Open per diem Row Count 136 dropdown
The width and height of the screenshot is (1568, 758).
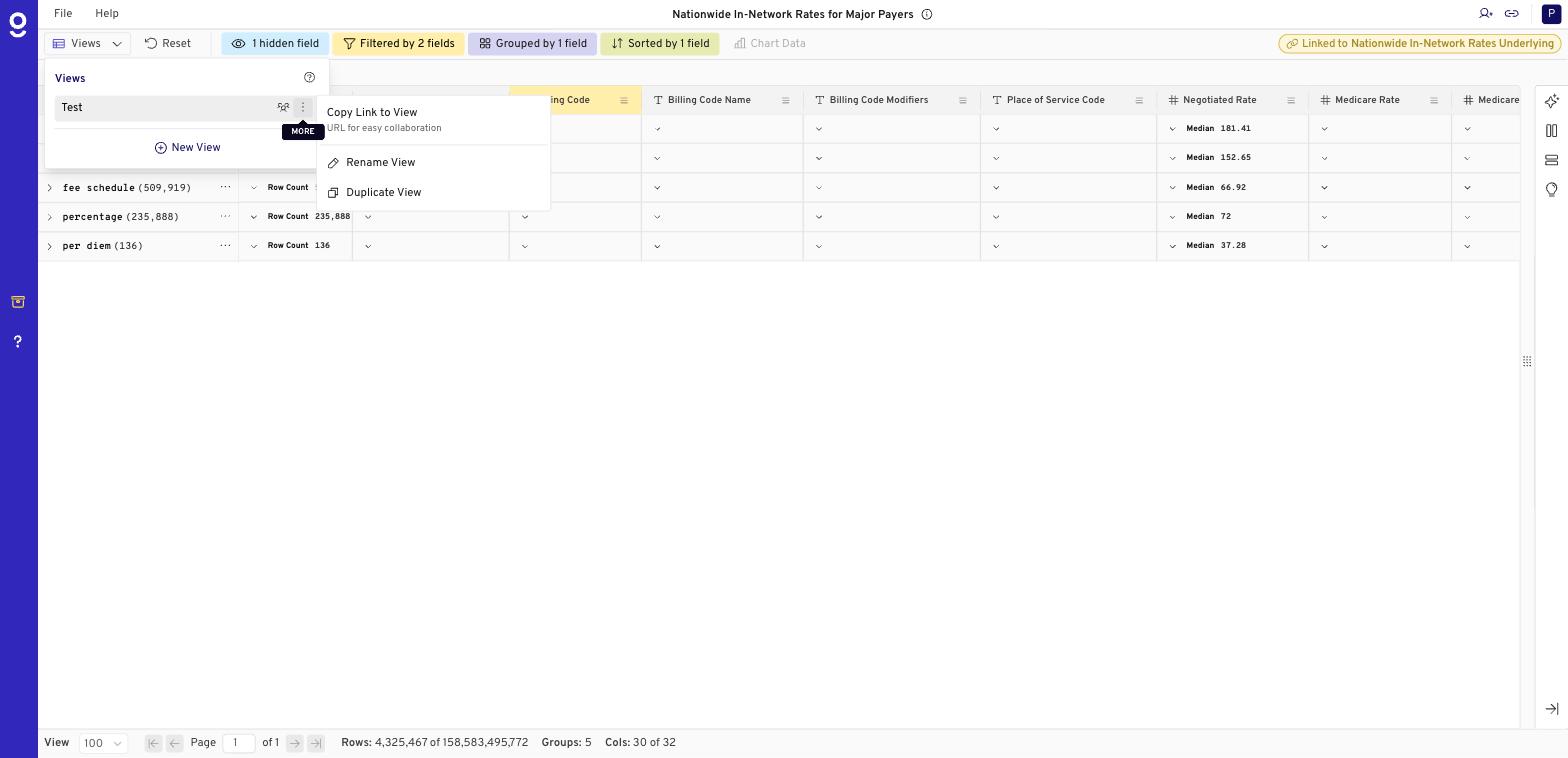(254, 246)
